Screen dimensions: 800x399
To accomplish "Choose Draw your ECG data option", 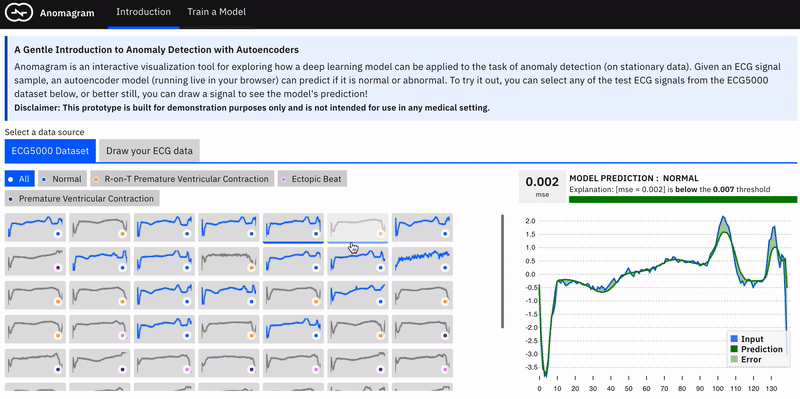I will 149,151.
